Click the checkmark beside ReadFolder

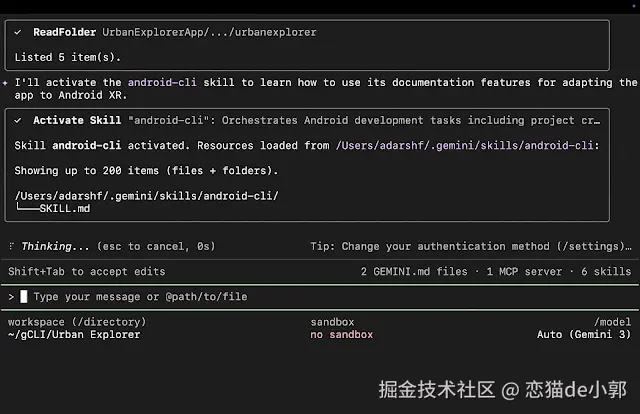tap(18, 32)
